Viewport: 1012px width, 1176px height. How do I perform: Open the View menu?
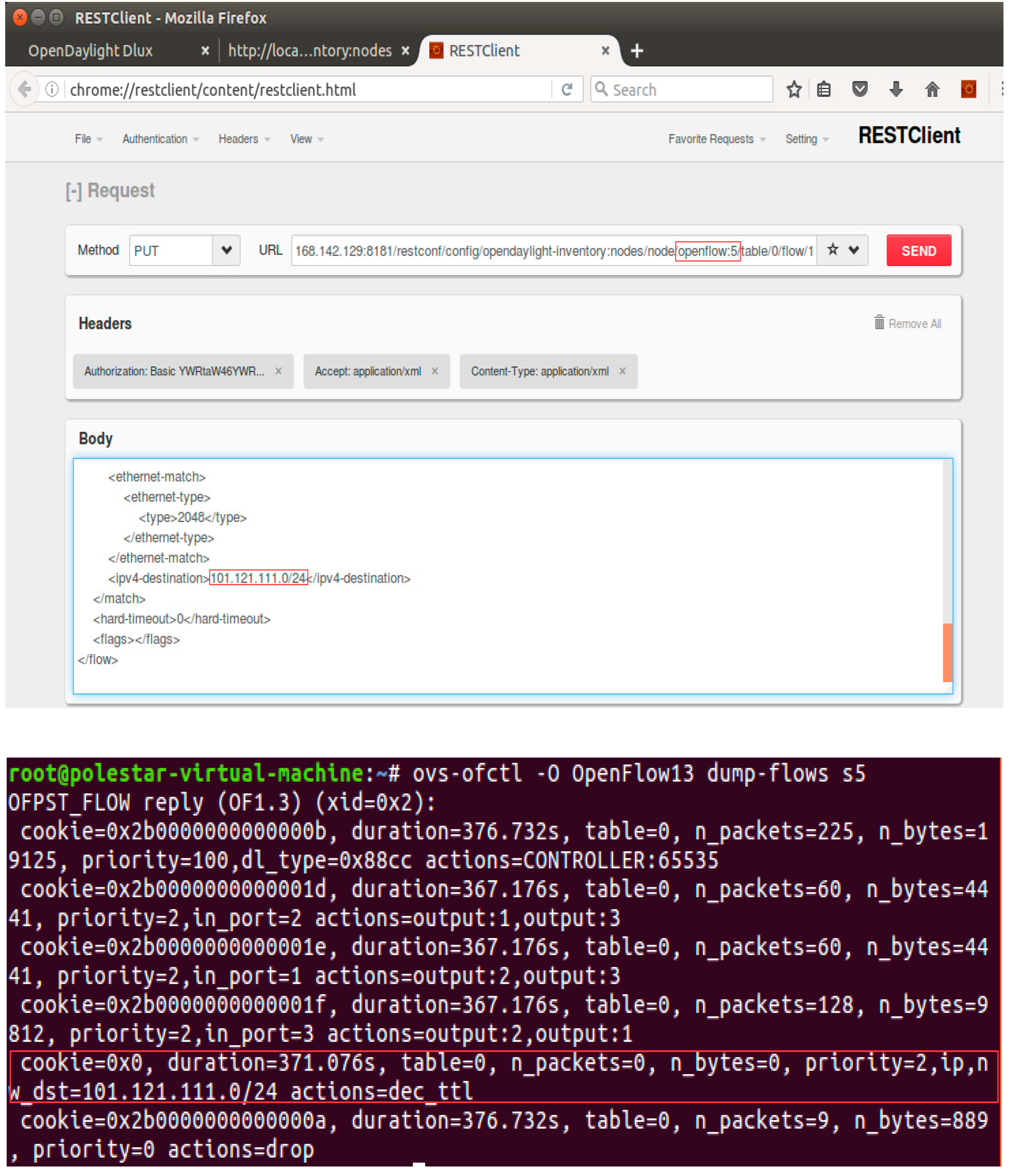tap(306, 139)
